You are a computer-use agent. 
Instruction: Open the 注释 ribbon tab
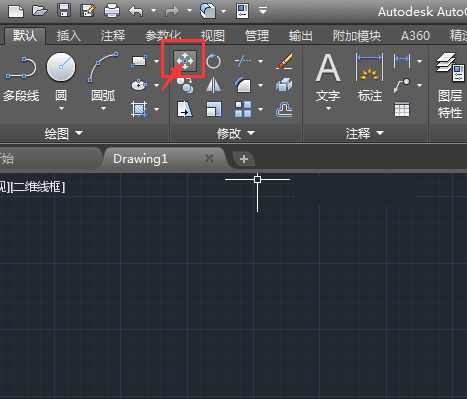(113, 36)
